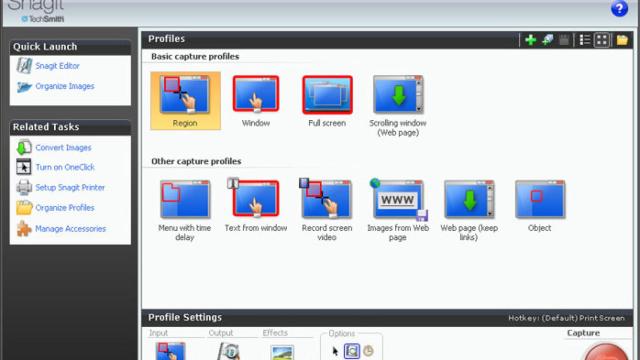The width and height of the screenshot is (640, 360).
Task: Click the Convert Images link
Action: (63, 148)
